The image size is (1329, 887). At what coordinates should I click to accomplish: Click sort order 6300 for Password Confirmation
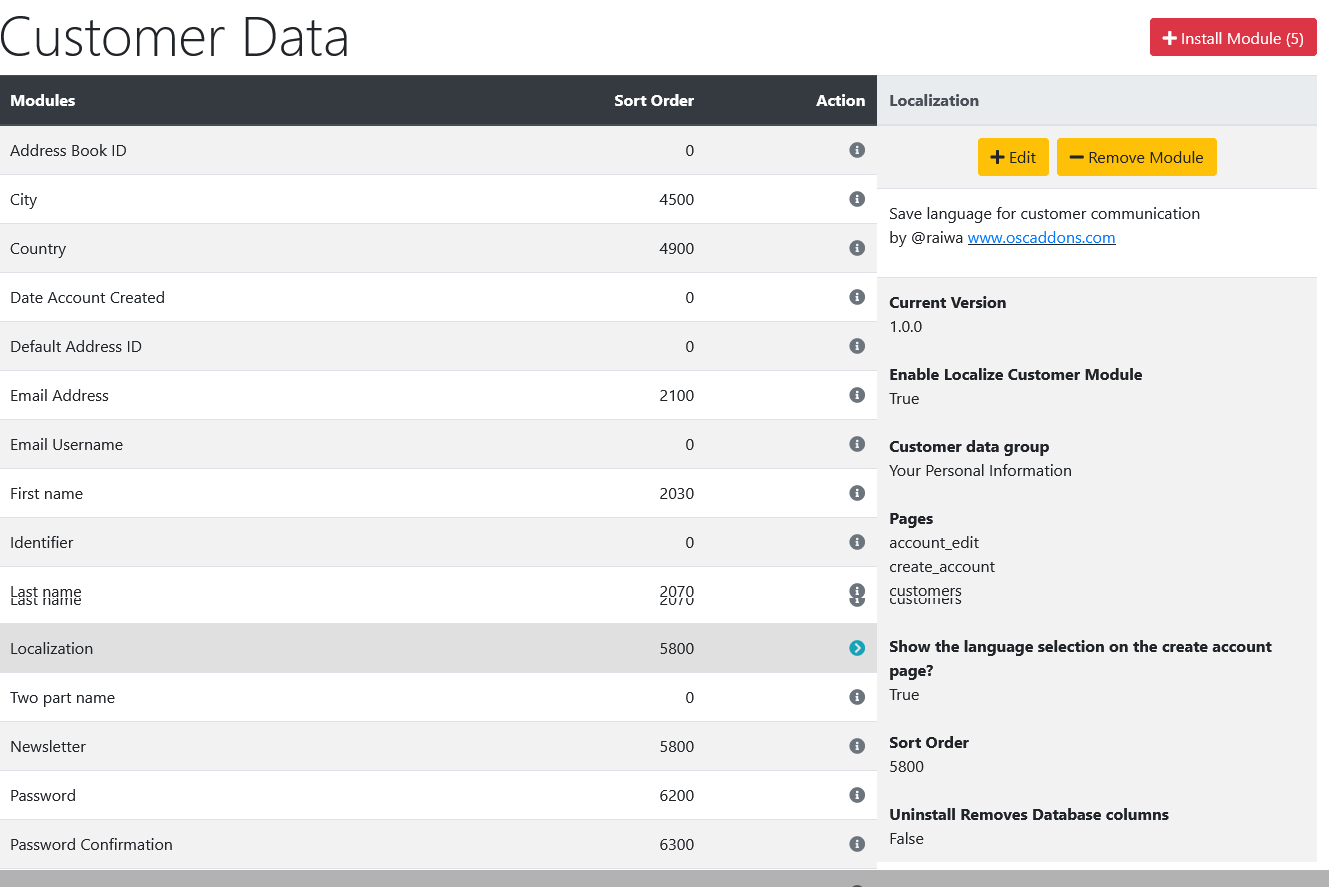pos(677,845)
